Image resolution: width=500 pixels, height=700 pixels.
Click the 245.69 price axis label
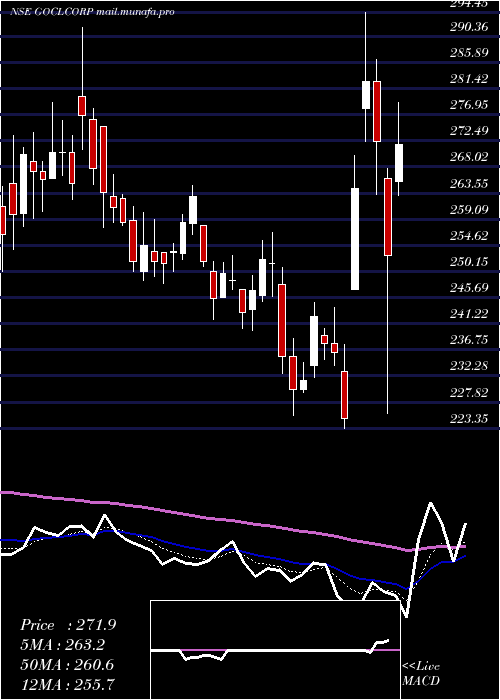(x=468, y=288)
